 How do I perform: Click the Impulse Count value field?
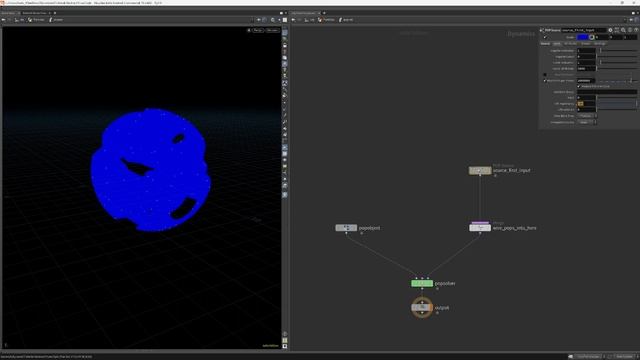[586, 57]
